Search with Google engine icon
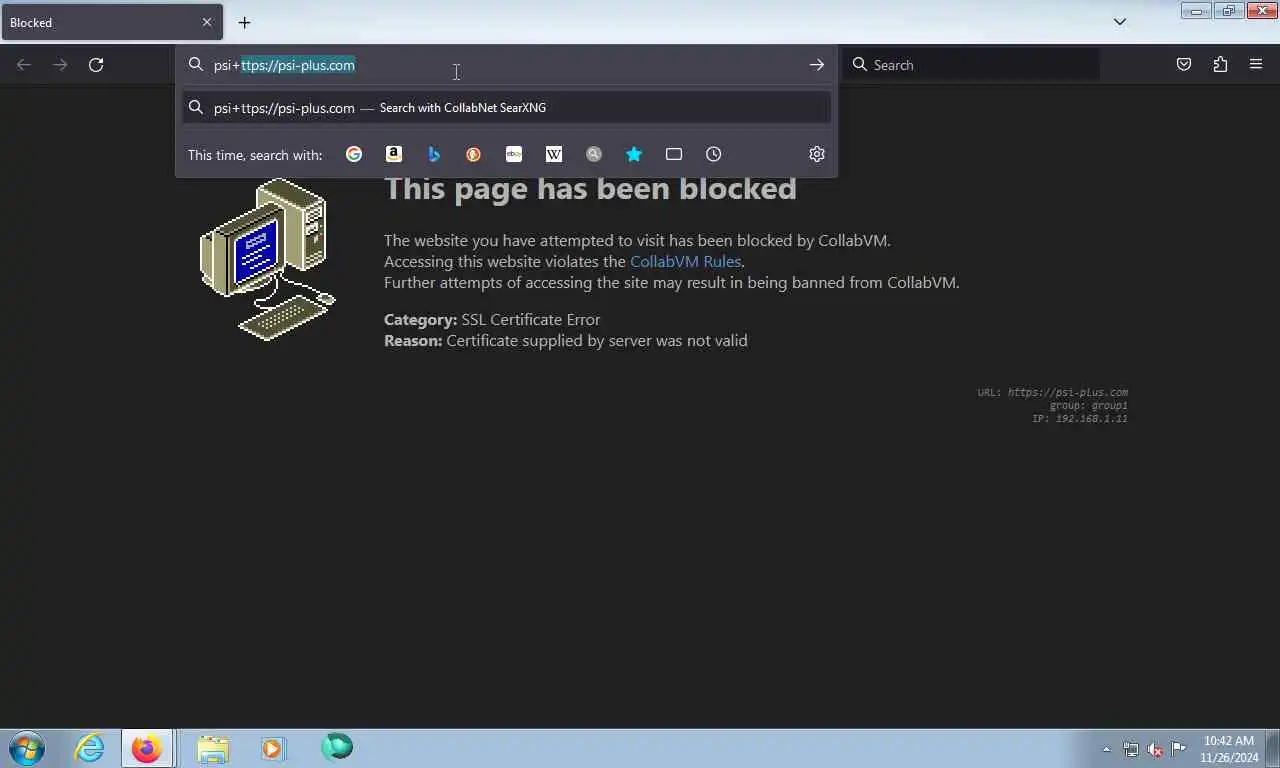This screenshot has height=768, width=1280. click(x=354, y=154)
